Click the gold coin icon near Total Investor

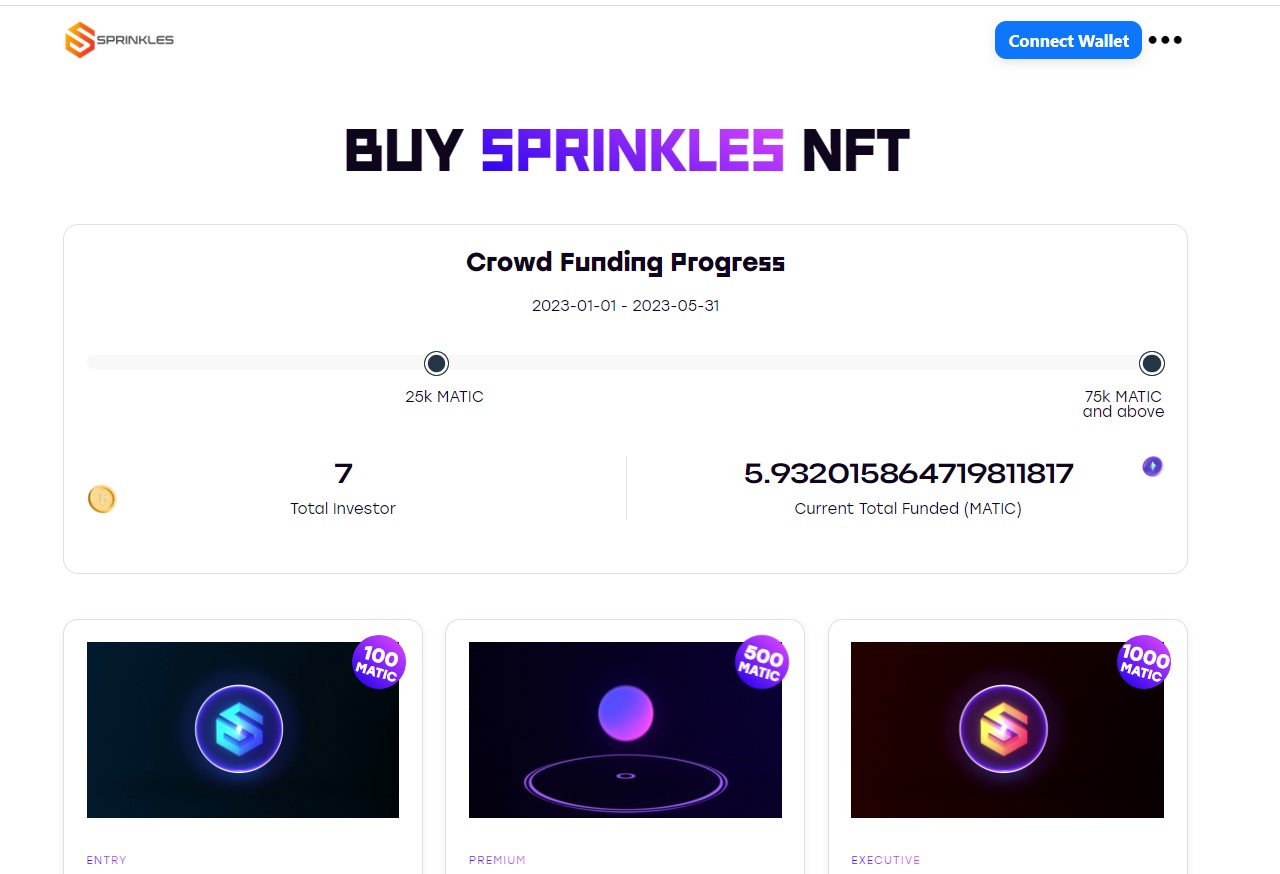click(101, 498)
